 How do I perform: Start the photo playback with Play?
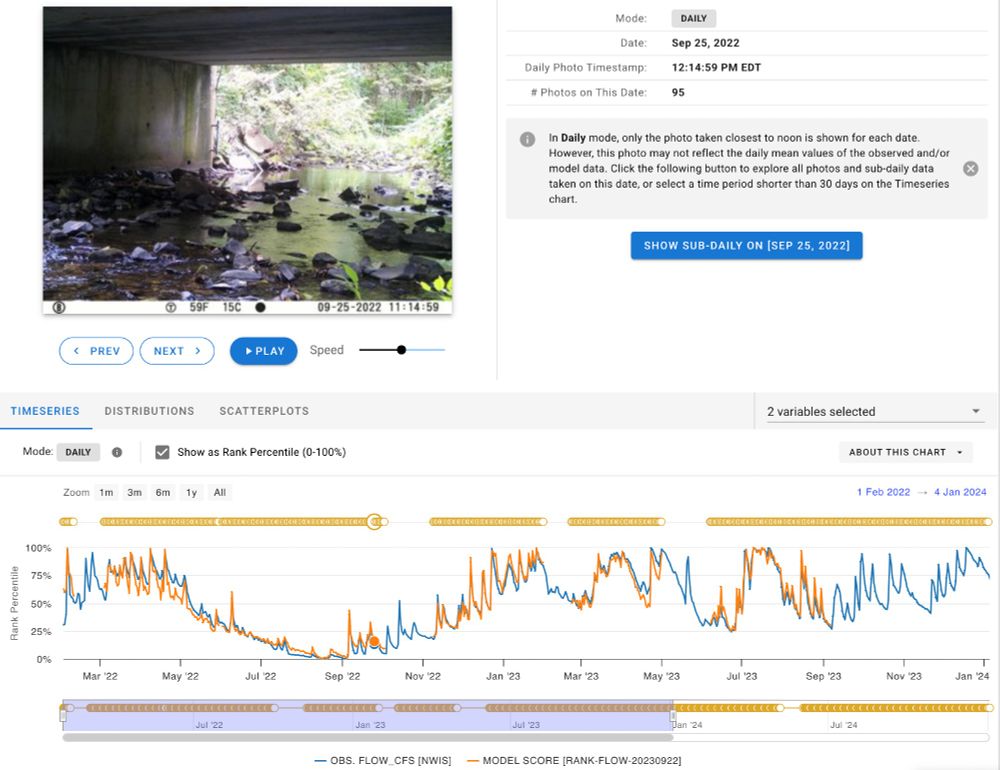[x=263, y=351]
